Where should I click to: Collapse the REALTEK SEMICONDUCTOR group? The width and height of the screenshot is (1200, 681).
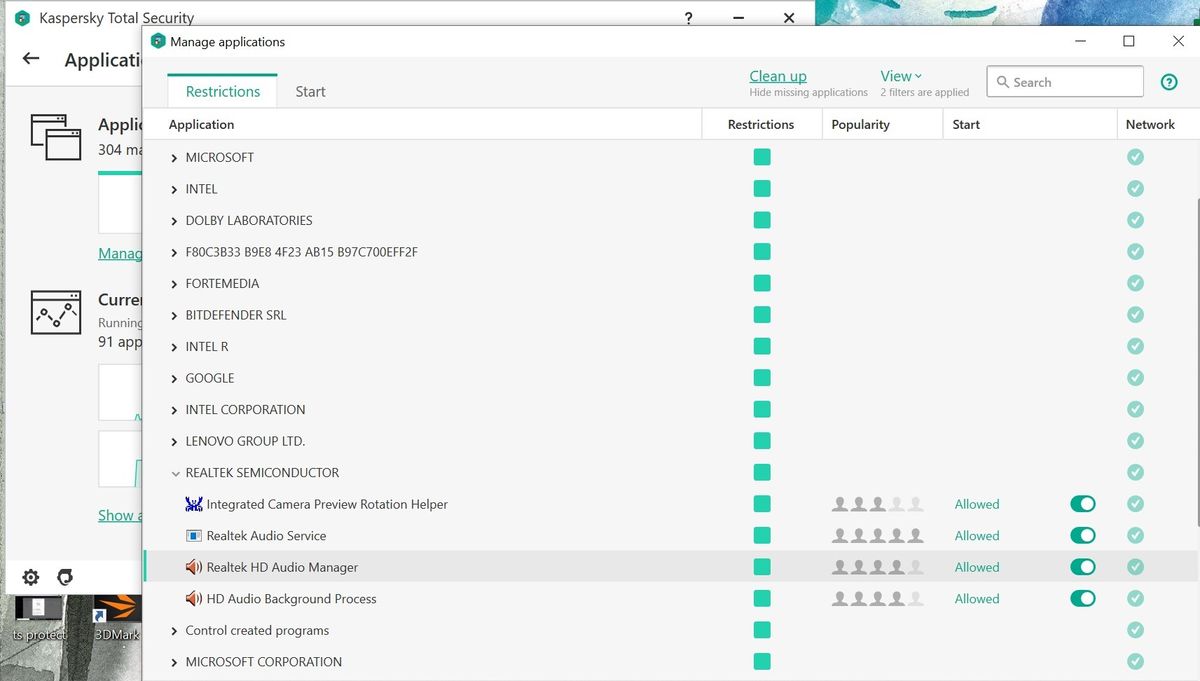176,472
